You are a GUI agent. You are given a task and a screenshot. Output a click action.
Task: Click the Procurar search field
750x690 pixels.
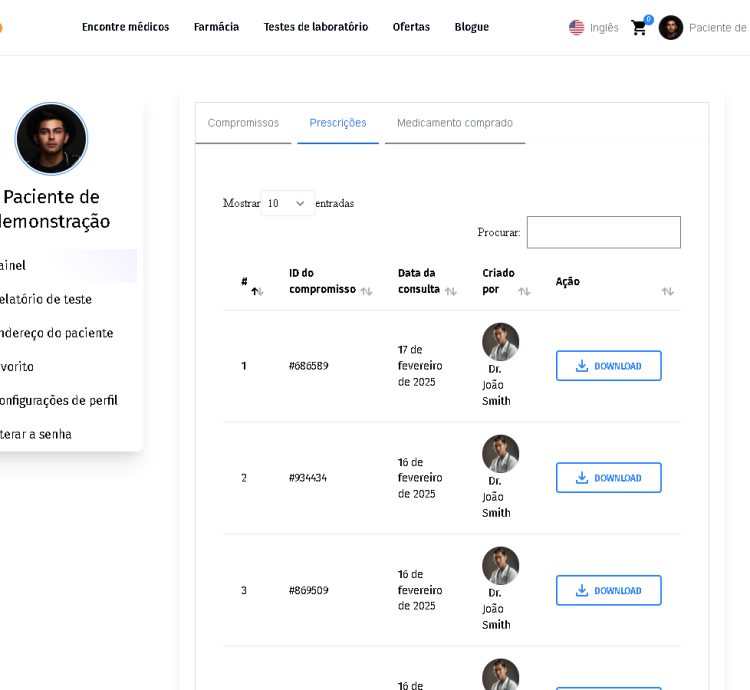tap(603, 232)
